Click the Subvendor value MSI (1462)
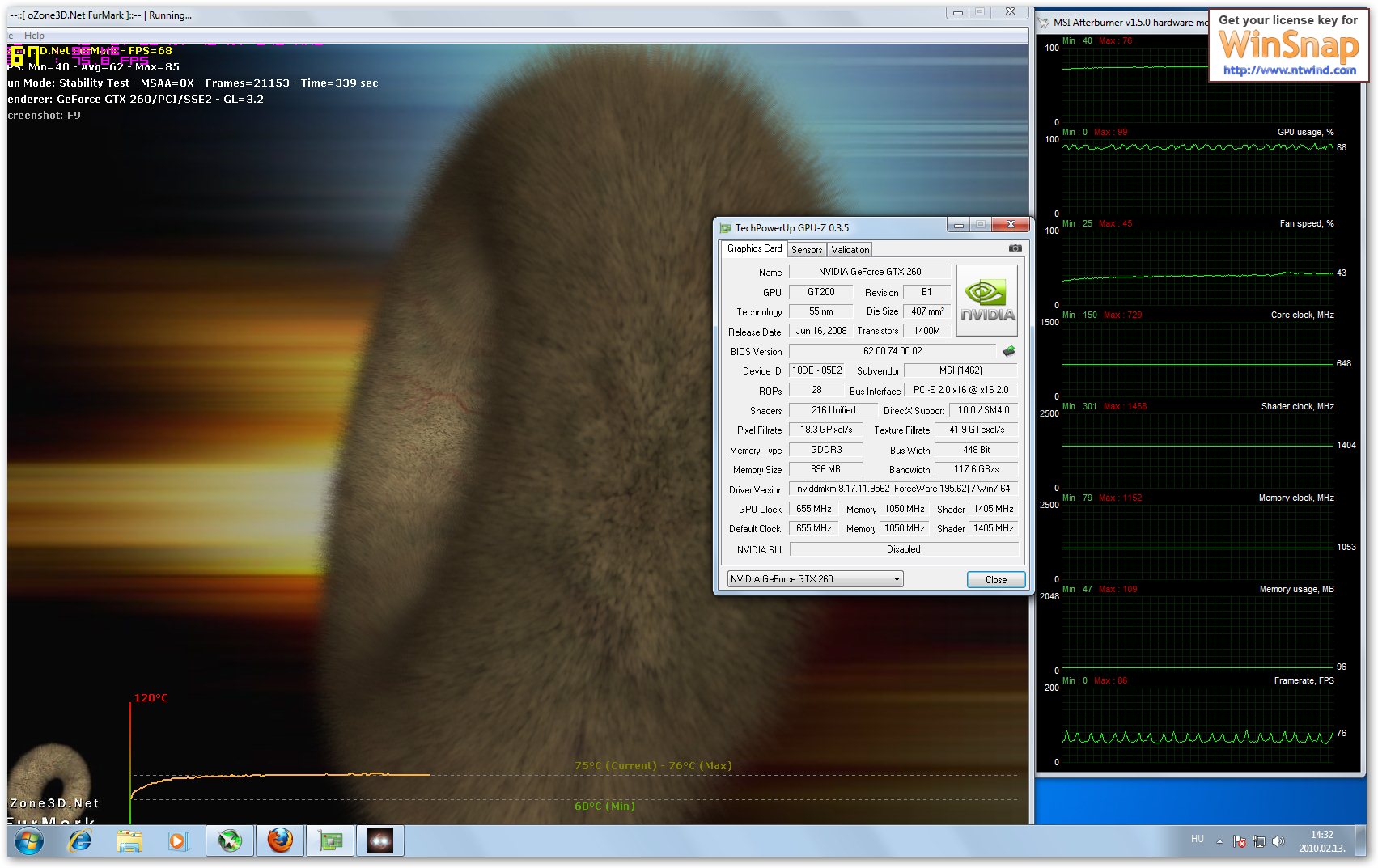The width and height of the screenshot is (1378, 868). coord(960,370)
